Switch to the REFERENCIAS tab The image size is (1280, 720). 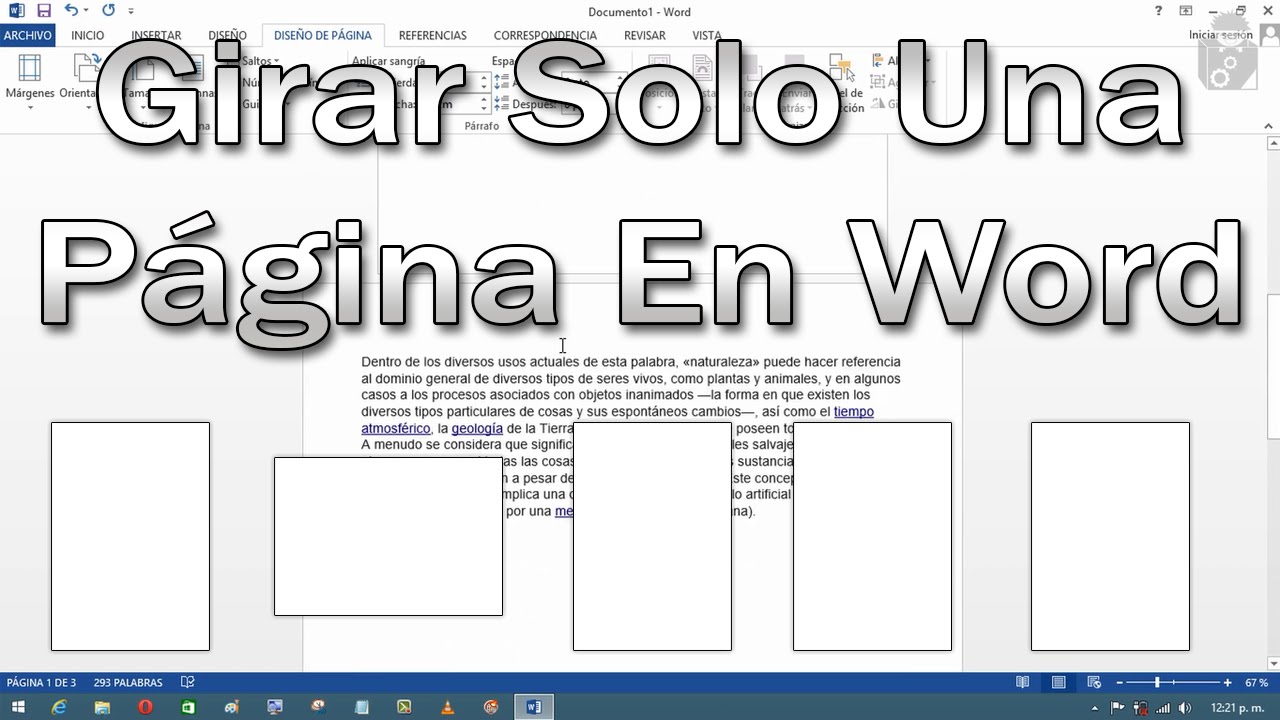pyautogui.click(x=433, y=35)
